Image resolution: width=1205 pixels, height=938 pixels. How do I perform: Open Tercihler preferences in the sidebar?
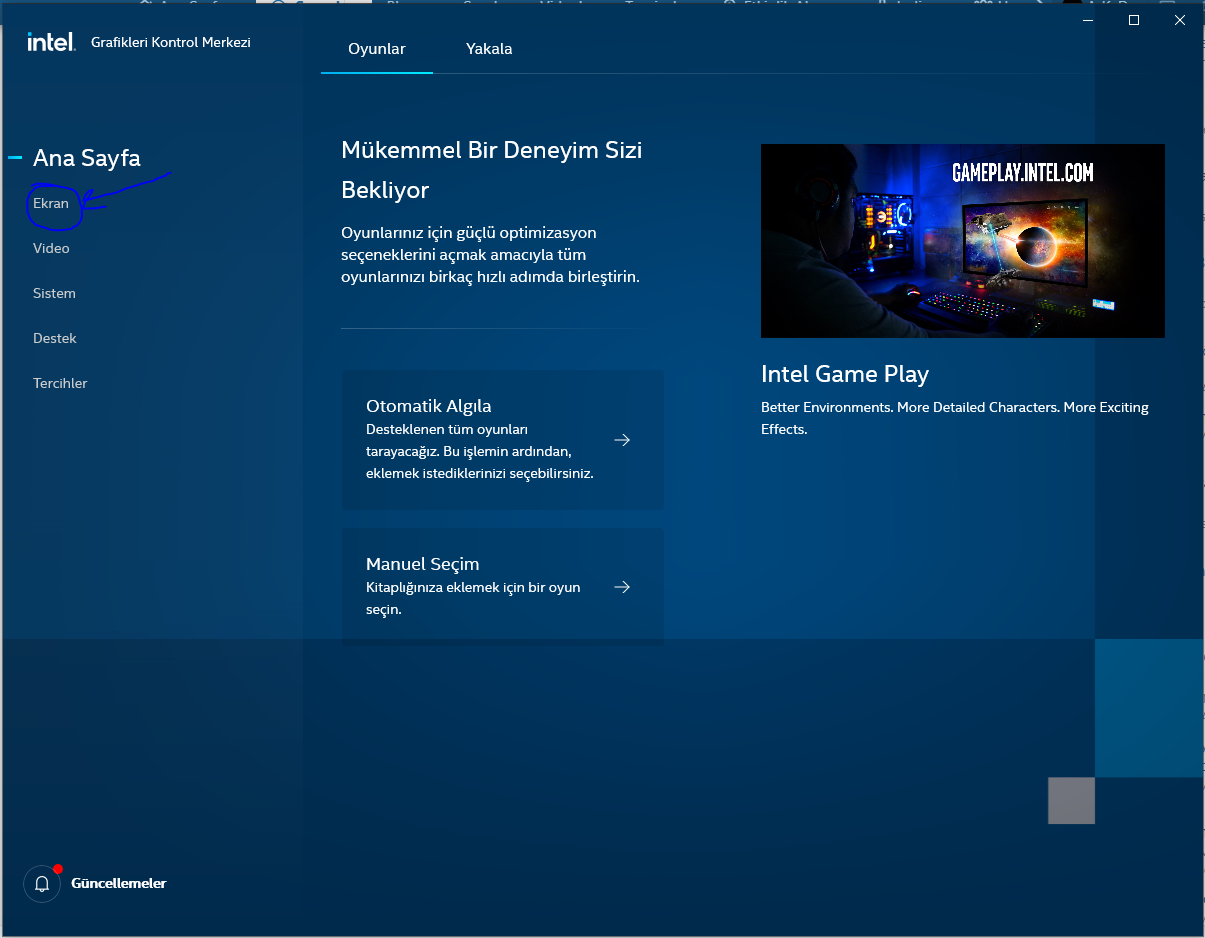60,383
